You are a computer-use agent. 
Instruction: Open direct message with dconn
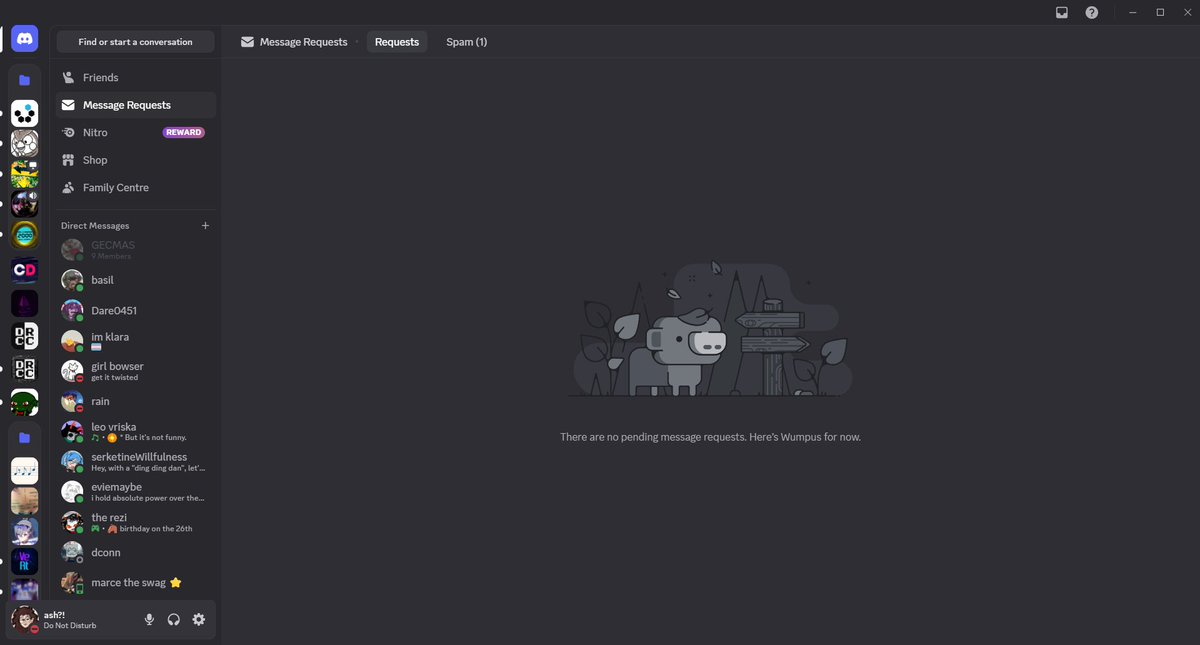coord(136,552)
